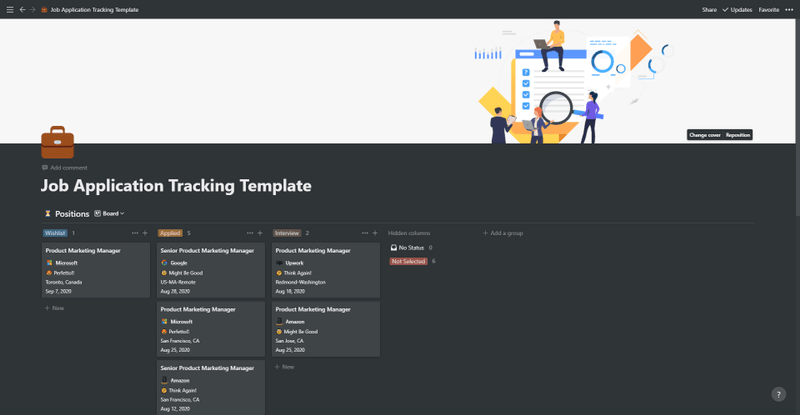Screen dimensions: 800x415
Task: Click the Wishlist status tag
Action: (x=55, y=233)
